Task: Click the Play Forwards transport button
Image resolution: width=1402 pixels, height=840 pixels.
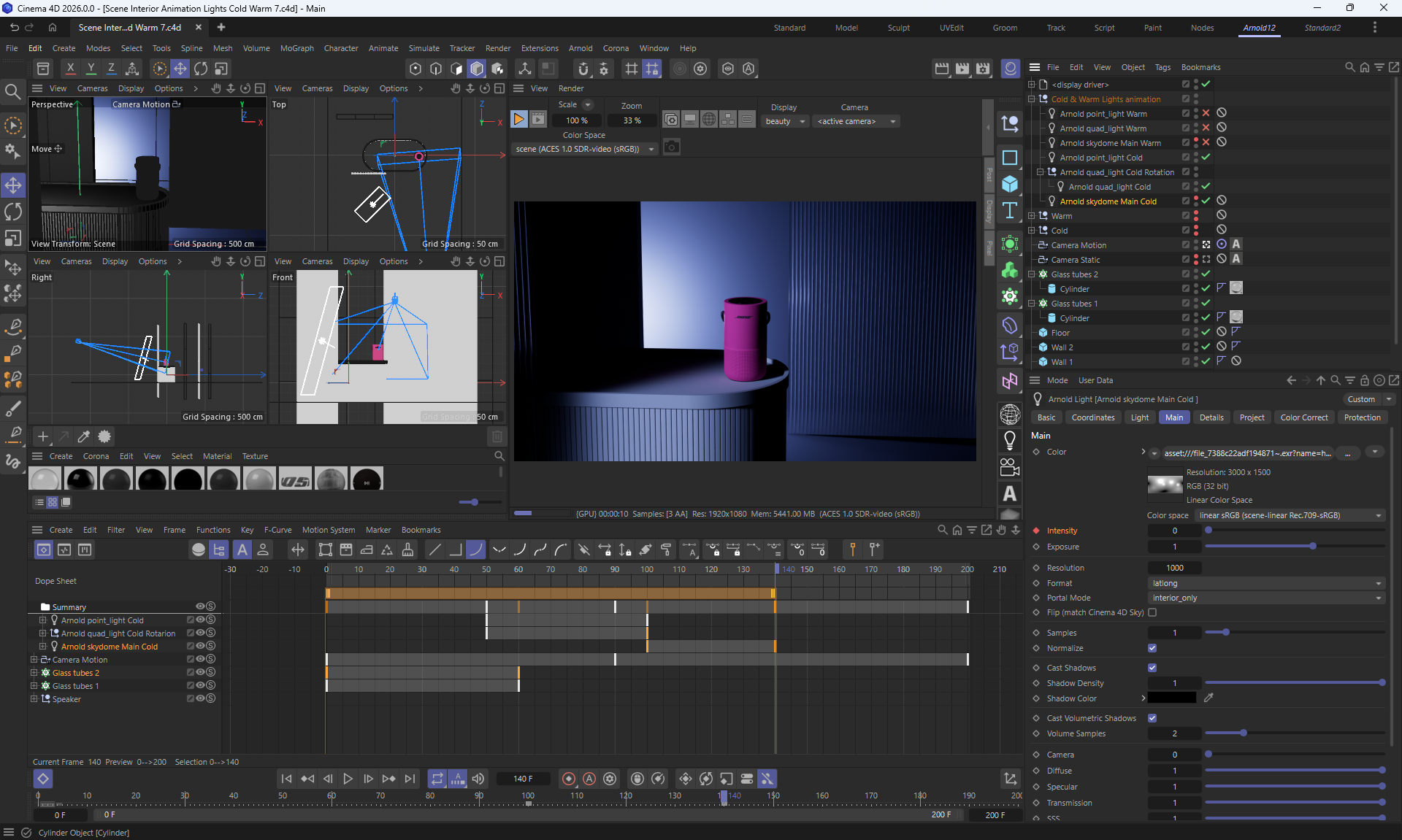Action: coord(348,779)
